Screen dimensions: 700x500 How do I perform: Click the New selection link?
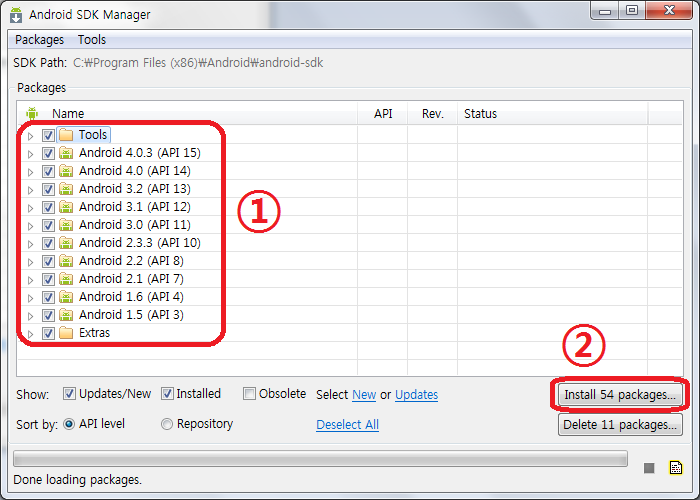click(364, 395)
